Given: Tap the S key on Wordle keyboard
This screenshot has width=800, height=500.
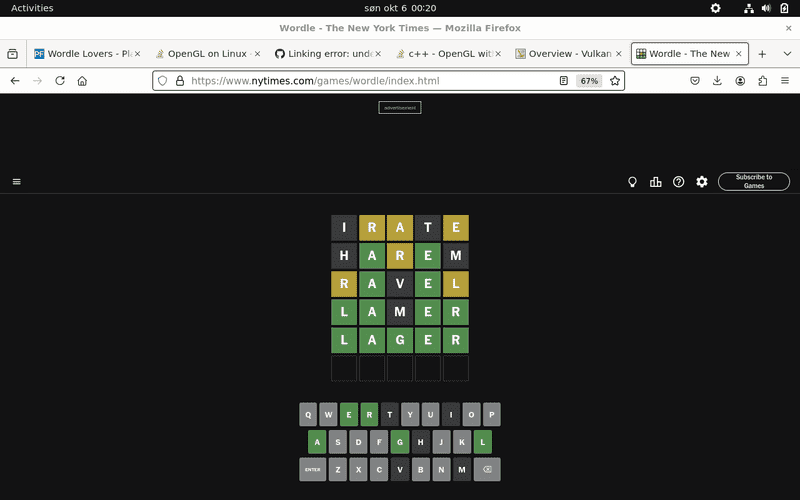Looking at the screenshot, I should click(338, 442).
